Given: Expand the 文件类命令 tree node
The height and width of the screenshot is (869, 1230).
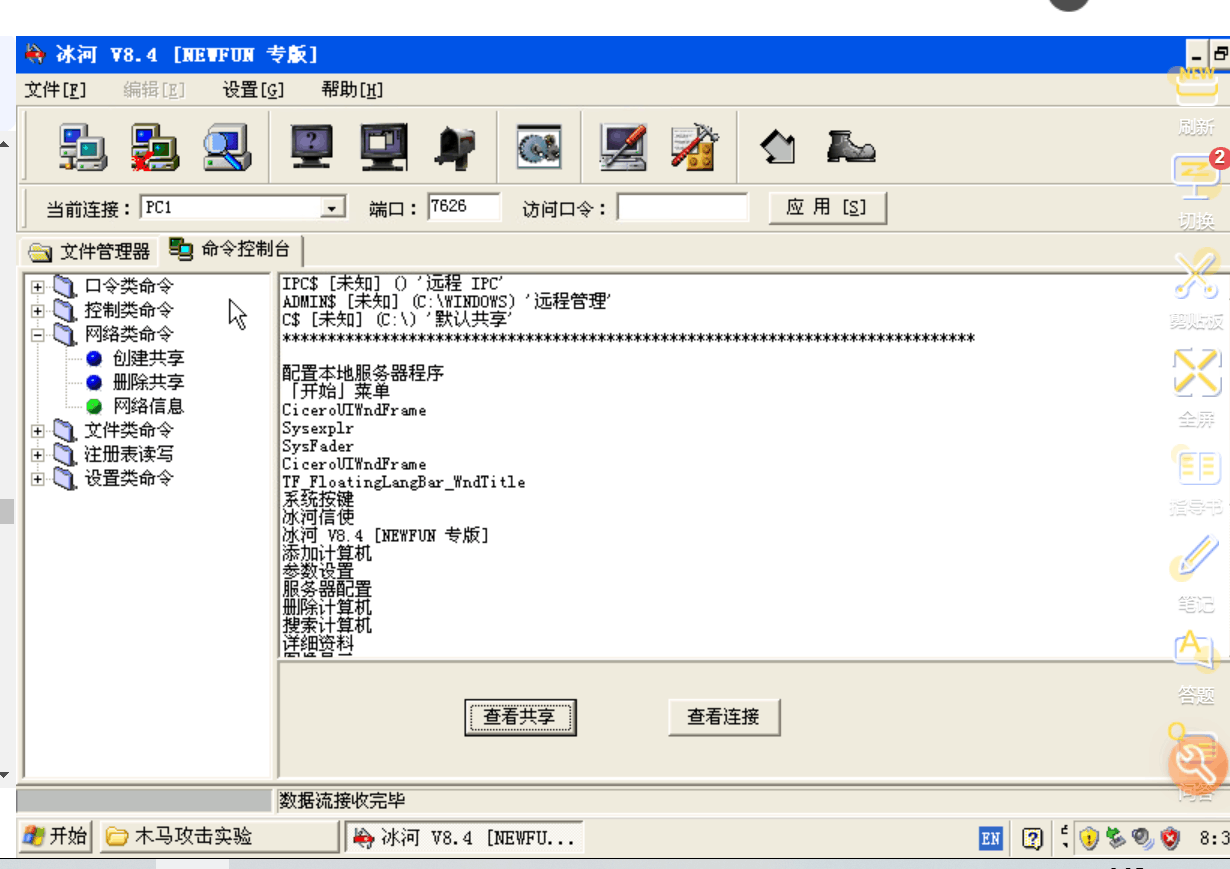Looking at the screenshot, I should 38,431.
